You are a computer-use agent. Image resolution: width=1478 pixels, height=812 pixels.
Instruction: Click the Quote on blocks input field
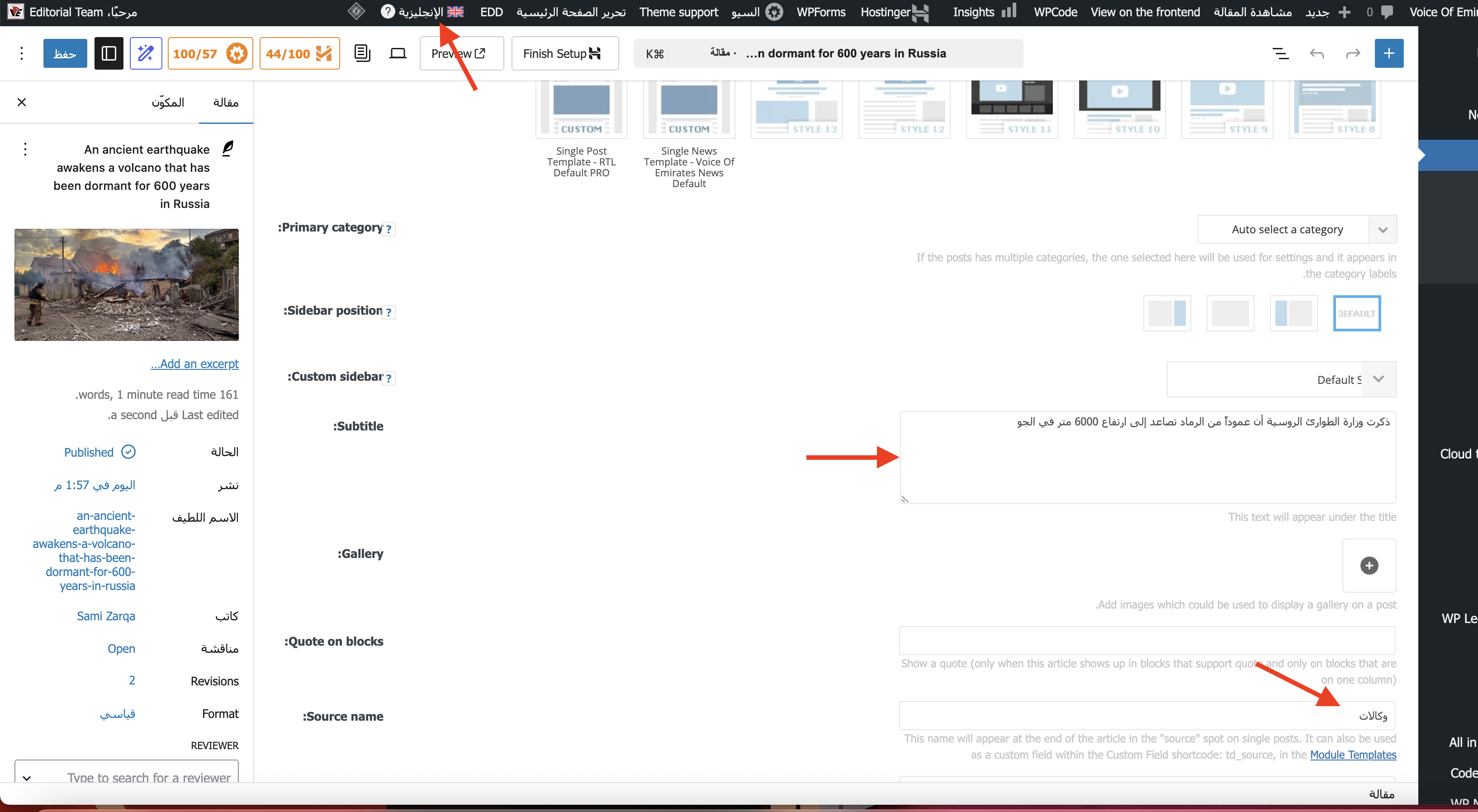[1147, 641]
